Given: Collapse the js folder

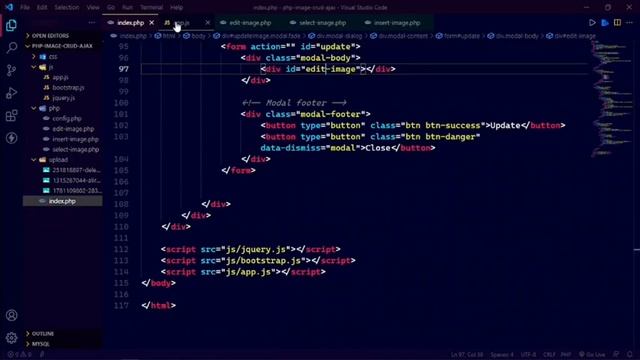Looking at the screenshot, I should (x=62, y=67).
